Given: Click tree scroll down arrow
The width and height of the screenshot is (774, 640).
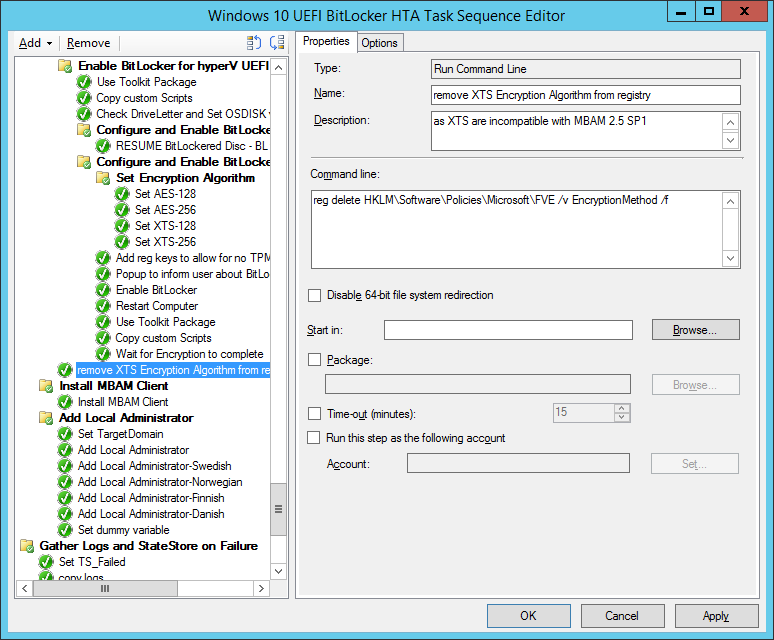Looking at the screenshot, I should (278, 571).
